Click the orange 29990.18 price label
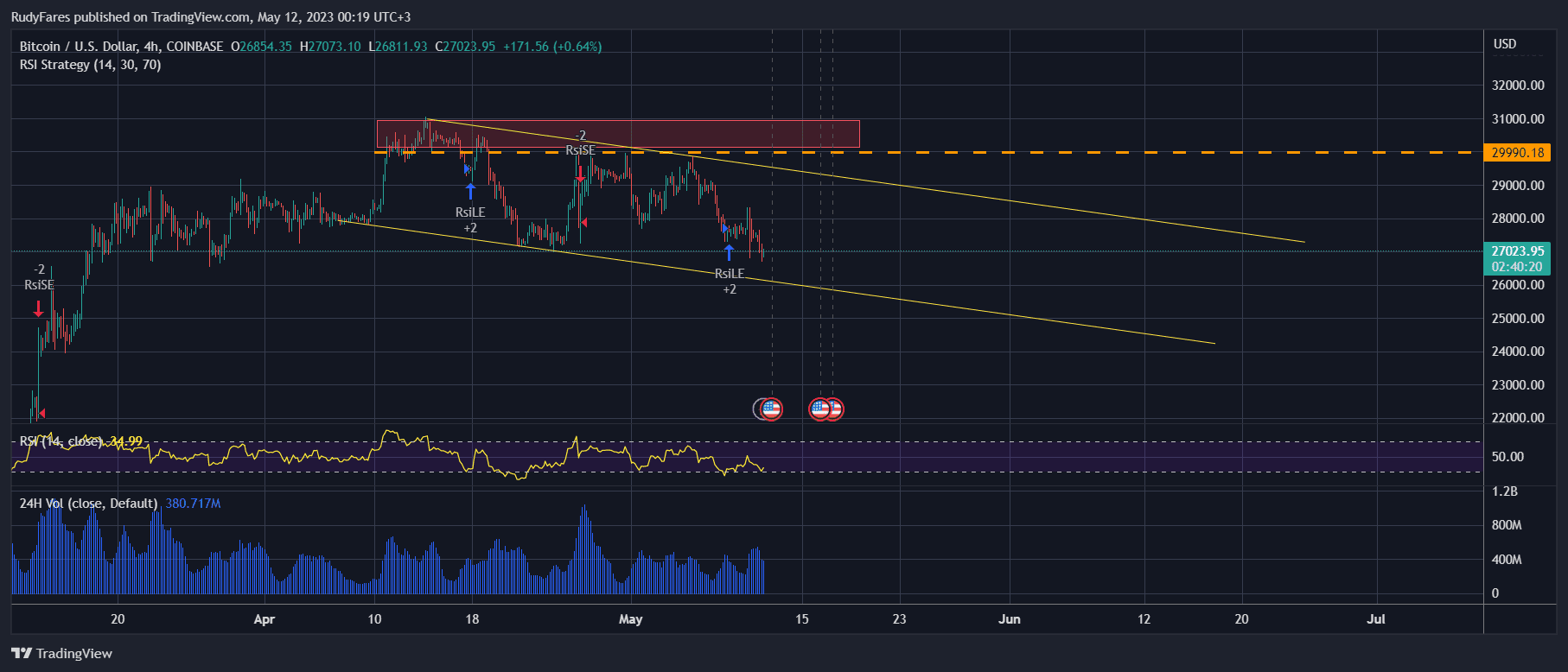Image resolution: width=1568 pixels, height=672 pixels. (1517, 153)
